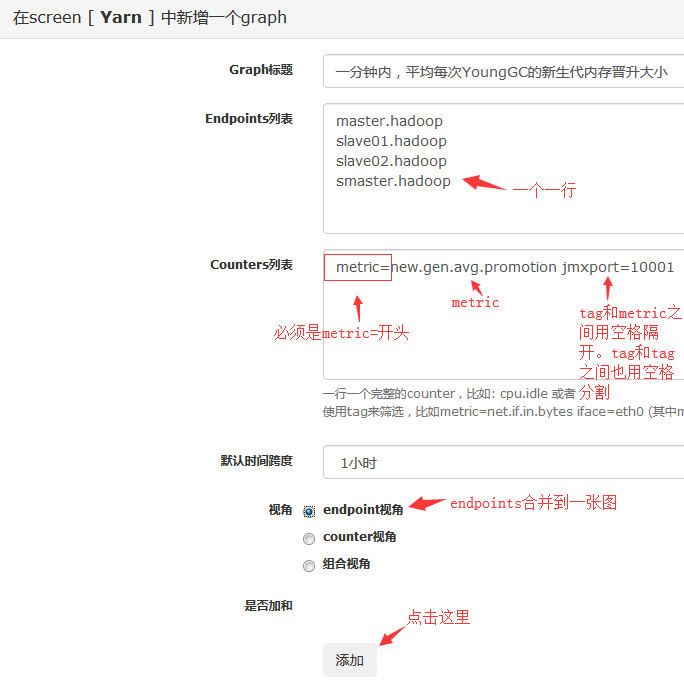The width and height of the screenshot is (684, 690).
Task: Click the Graph标题 field label
Action: [x=261, y=70]
